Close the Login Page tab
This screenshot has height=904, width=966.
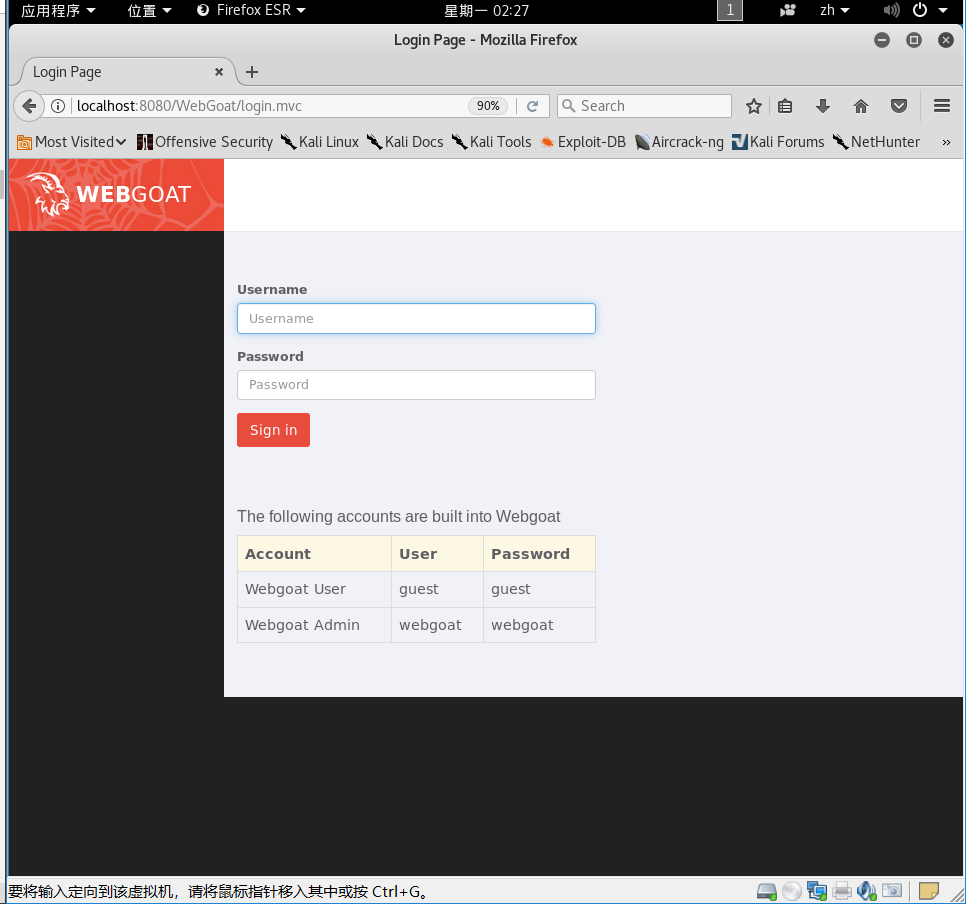click(219, 72)
